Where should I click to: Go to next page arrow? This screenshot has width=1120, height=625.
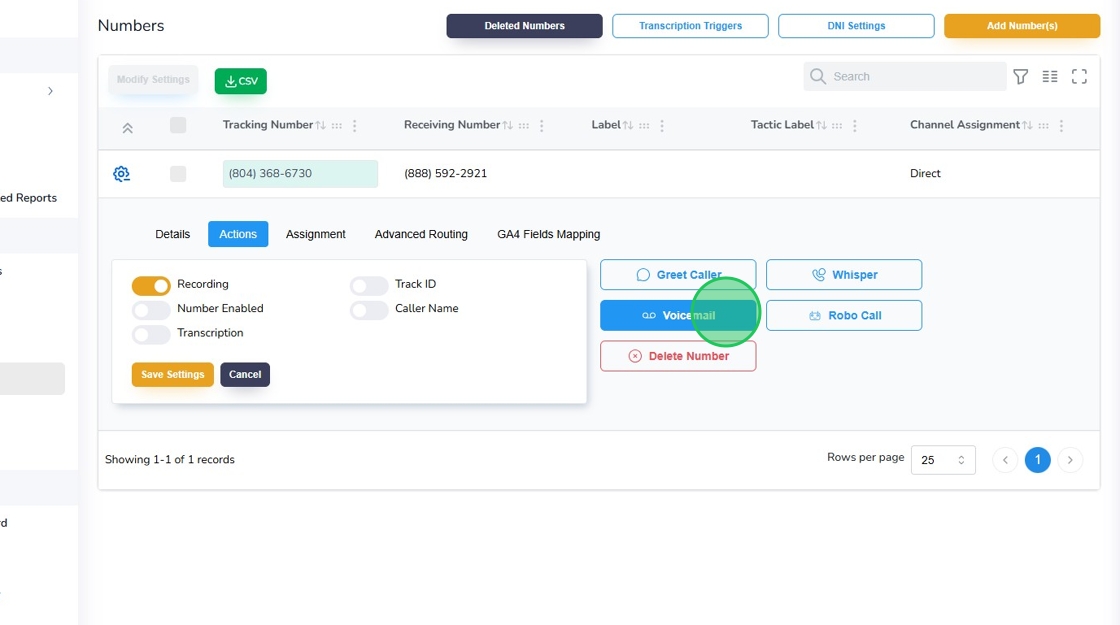pyautogui.click(x=1070, y=460)
